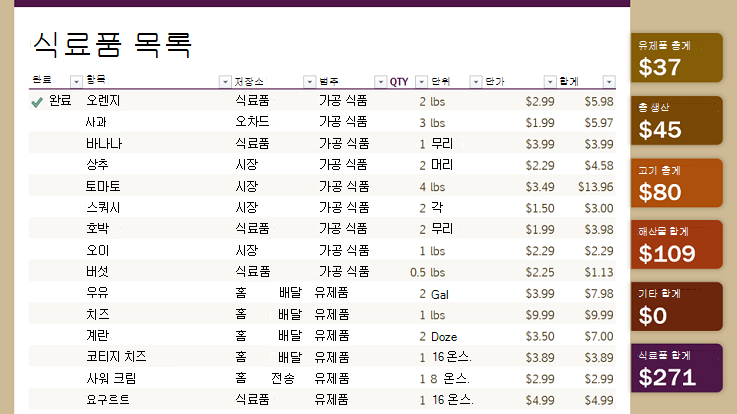Click the $1.13 total for 버섯
This screenshot has width=737, height=414.
599,272
